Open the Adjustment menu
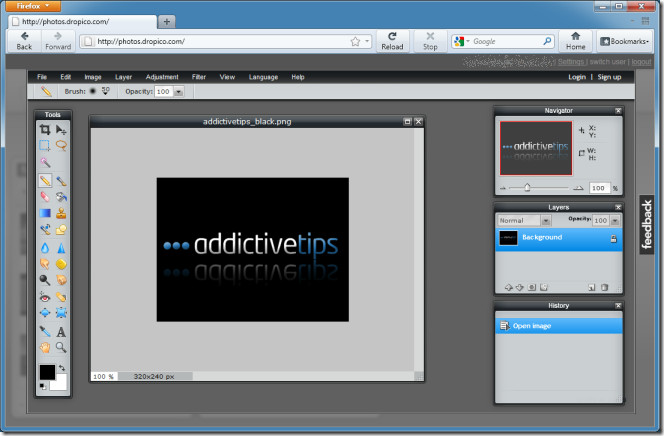Viewport: 664px width, 436px height. [162, 77]
